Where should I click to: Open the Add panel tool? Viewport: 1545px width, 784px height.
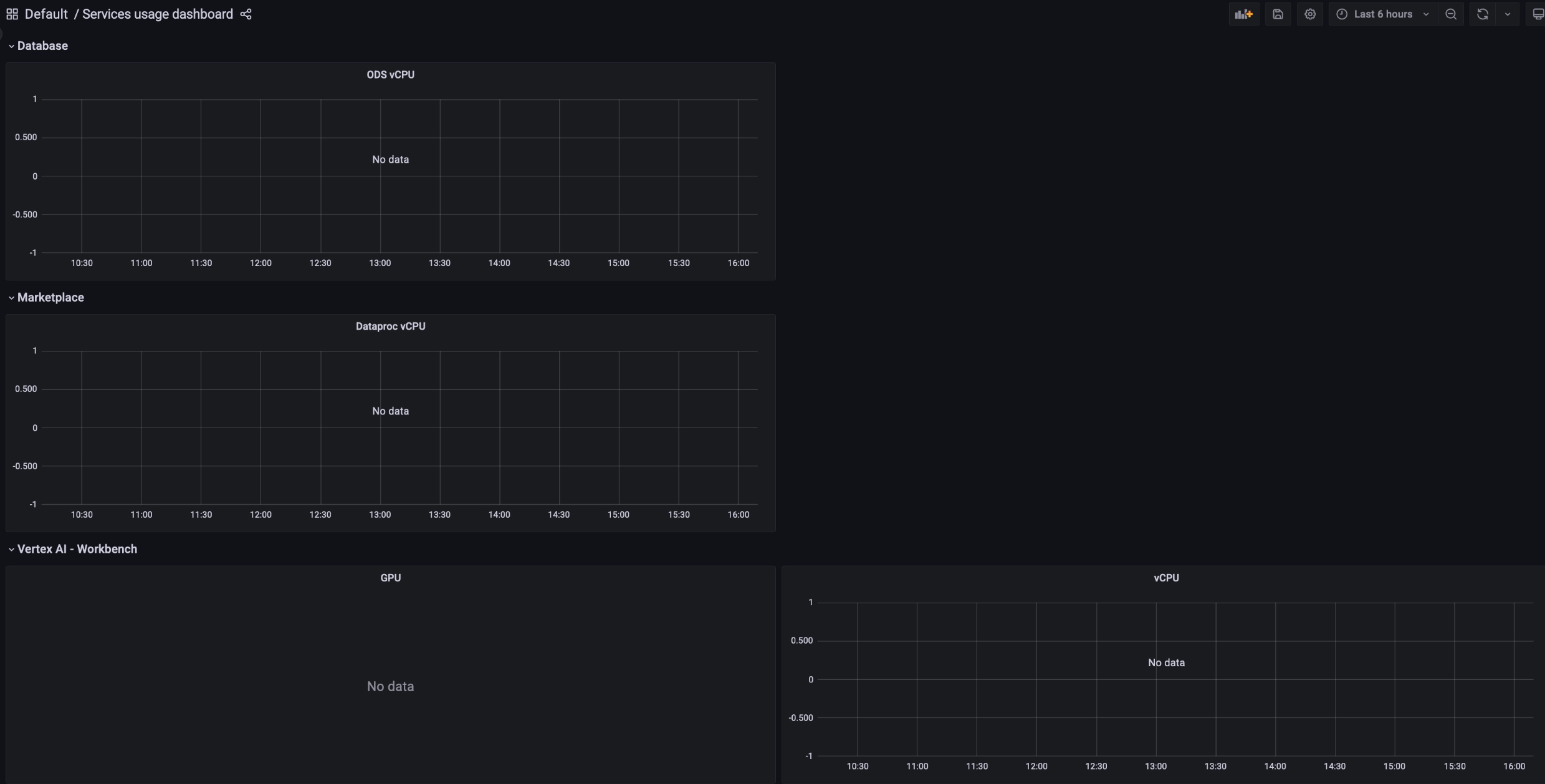[x=1243, y=14]
